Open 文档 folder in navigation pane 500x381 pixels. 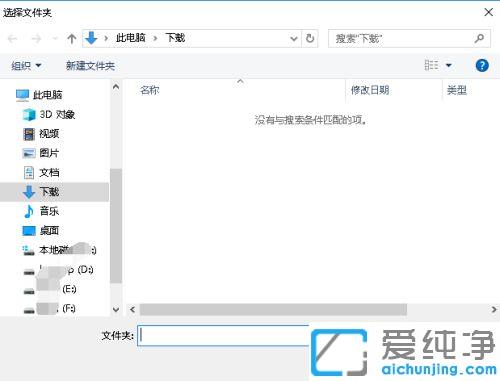pos(49,173)
